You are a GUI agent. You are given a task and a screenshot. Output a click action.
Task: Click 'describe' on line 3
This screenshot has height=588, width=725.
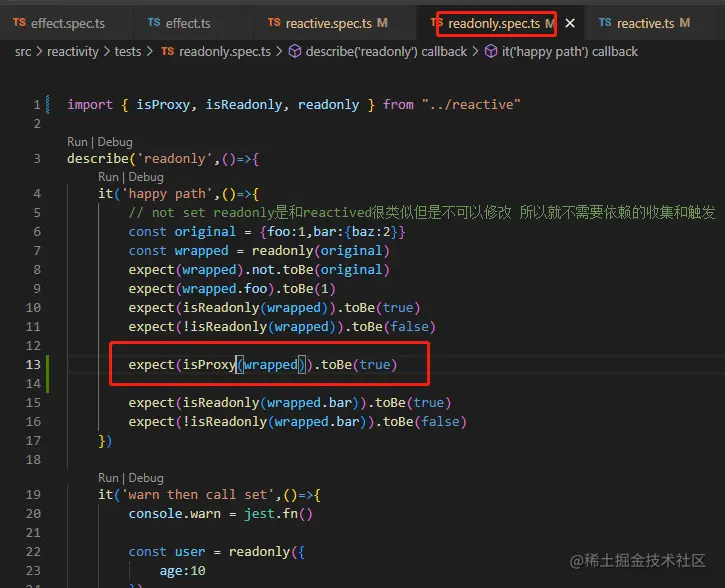(x=98, y=159)
